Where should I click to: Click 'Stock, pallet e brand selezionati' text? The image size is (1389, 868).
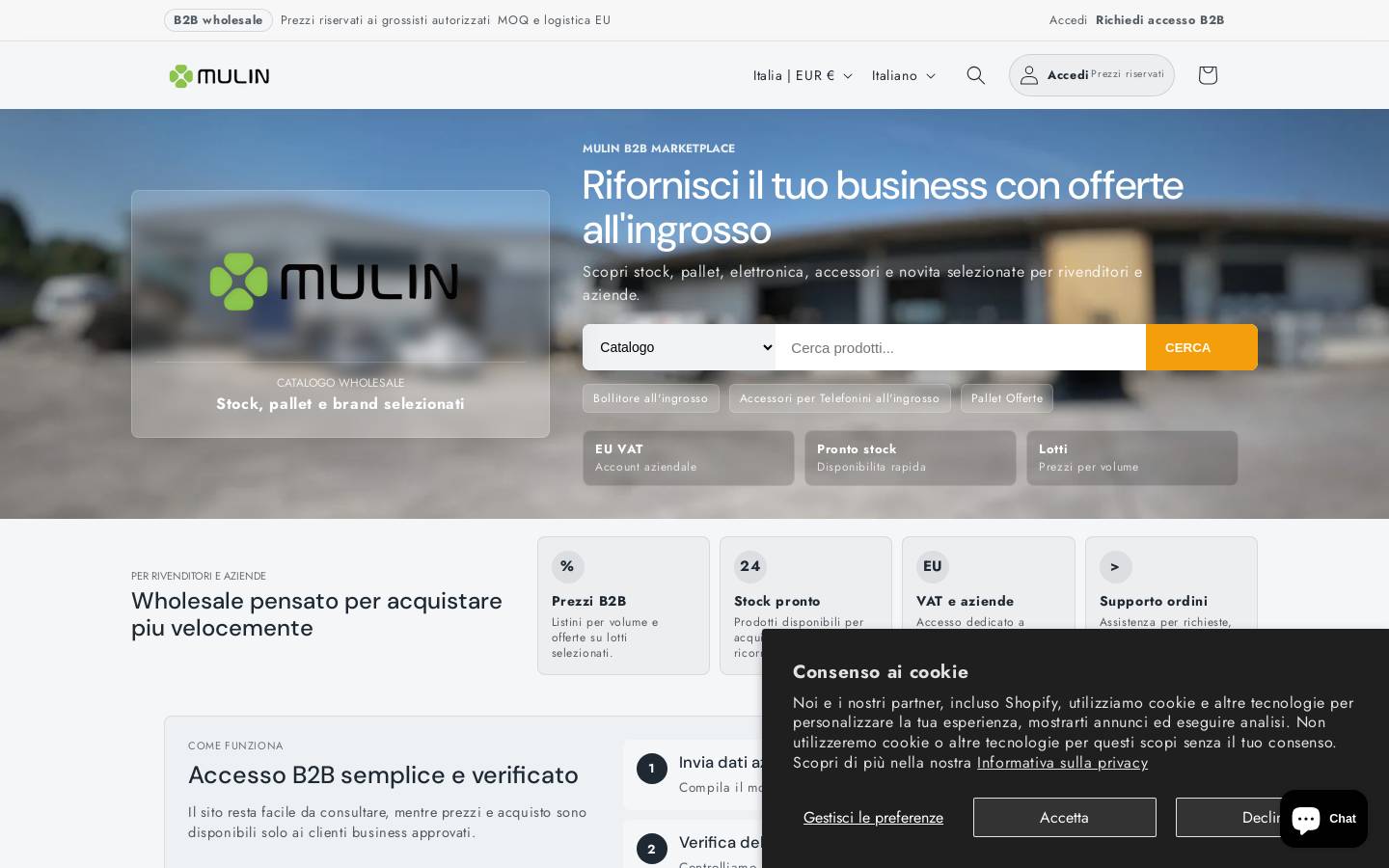click(340, 404)
